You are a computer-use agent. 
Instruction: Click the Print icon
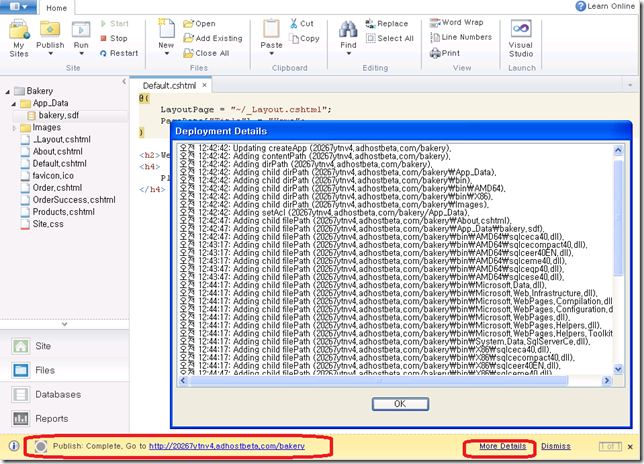coord(435,53)
